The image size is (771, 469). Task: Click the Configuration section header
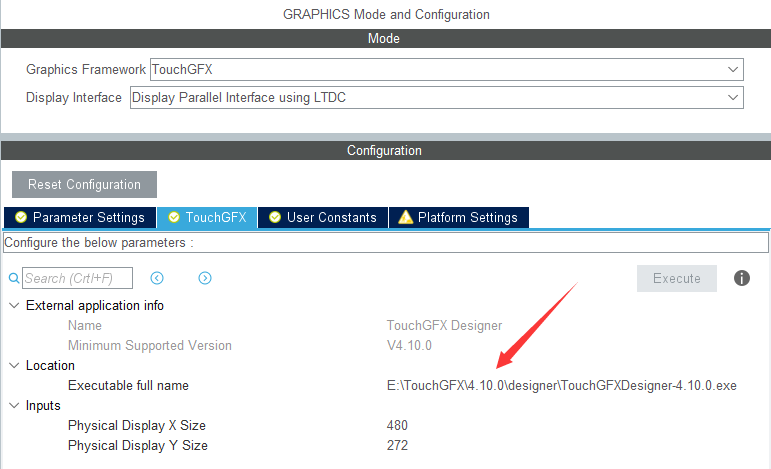click(x=386, y=150)
